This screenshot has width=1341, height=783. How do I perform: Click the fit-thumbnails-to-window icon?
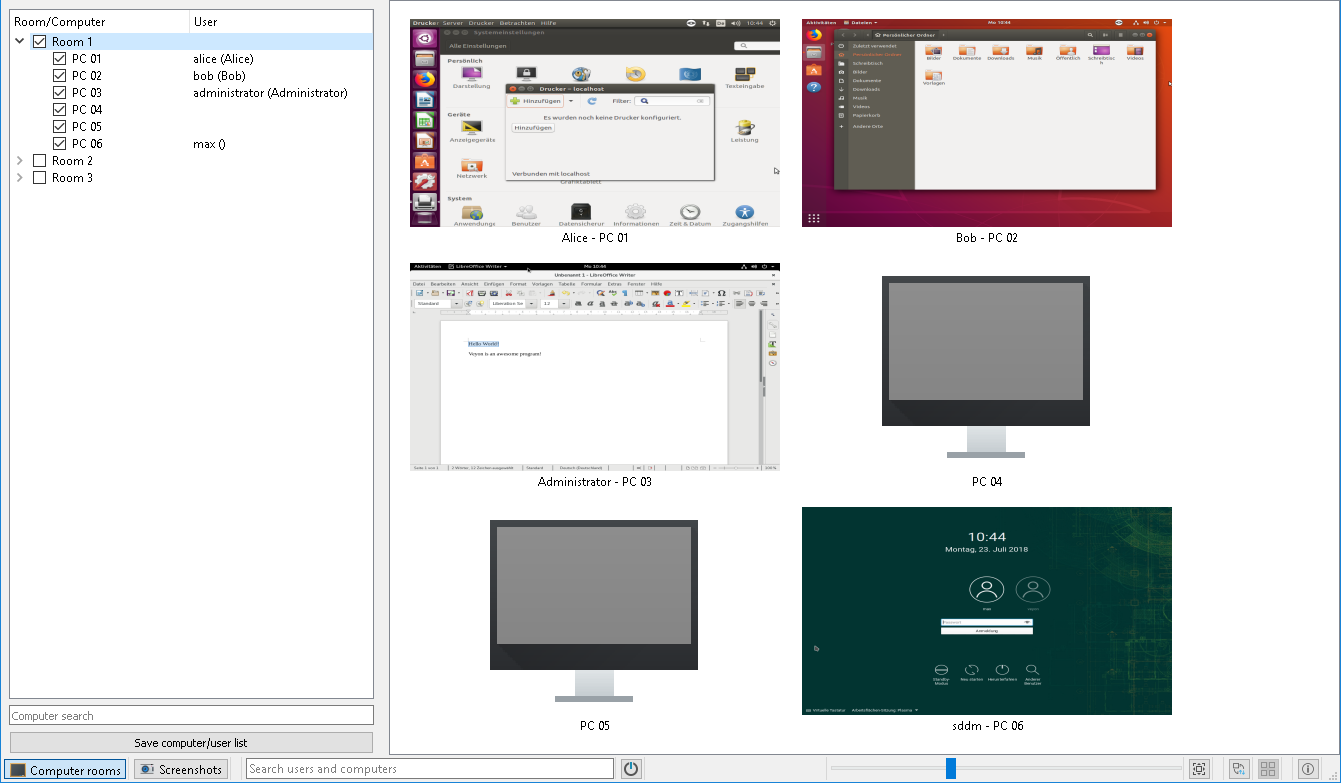(x=1199, y=769)
